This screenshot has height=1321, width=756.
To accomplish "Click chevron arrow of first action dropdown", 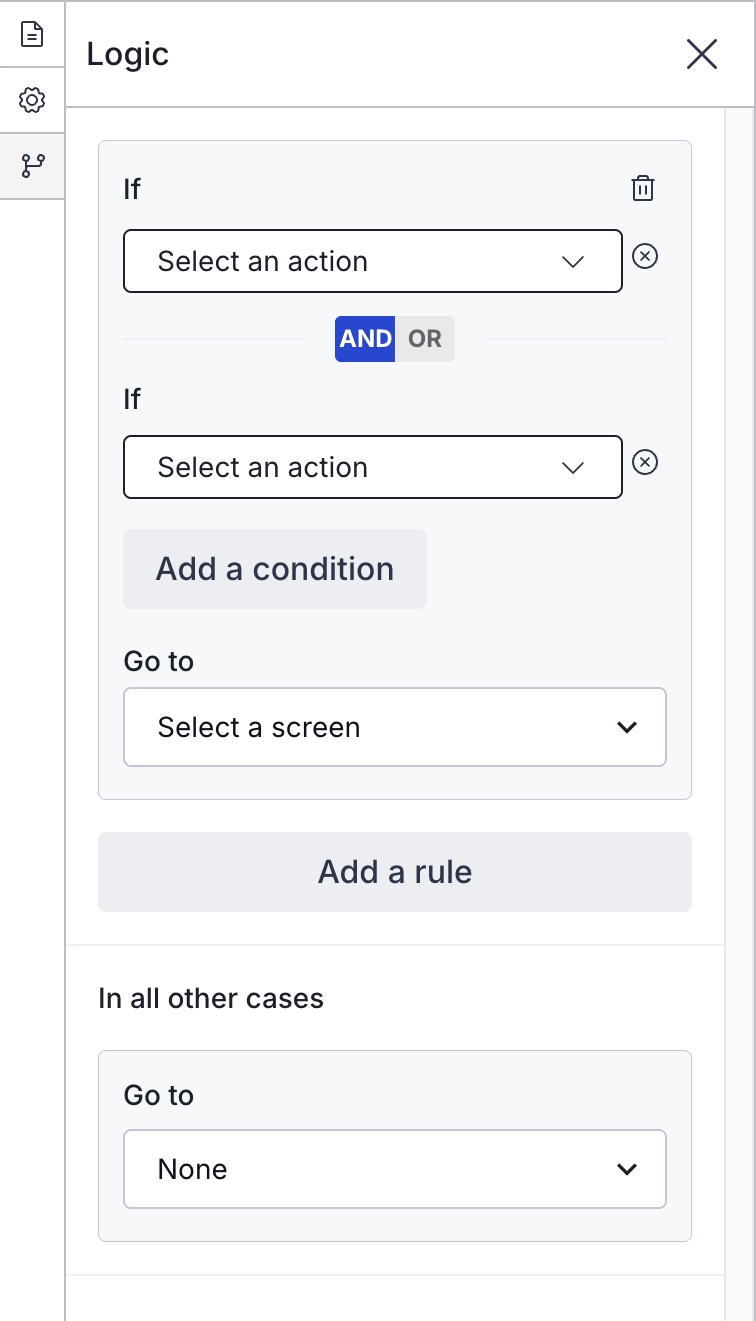I will pyautogui.click(x=573, y=262).
